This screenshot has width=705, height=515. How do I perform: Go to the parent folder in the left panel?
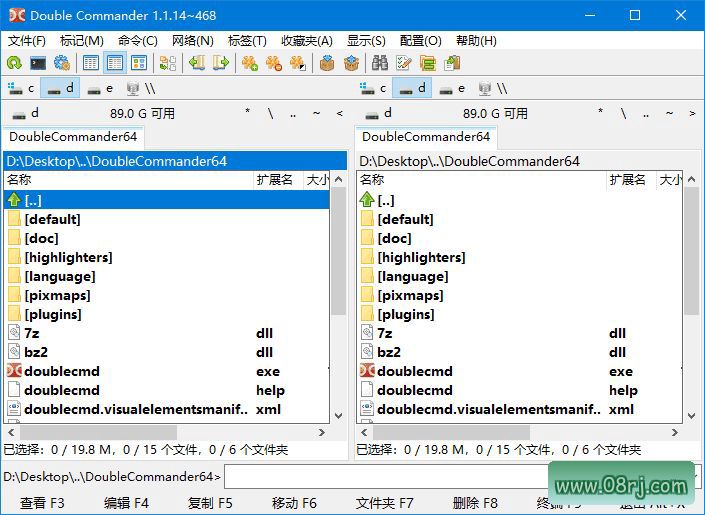[x=293, y=114]
